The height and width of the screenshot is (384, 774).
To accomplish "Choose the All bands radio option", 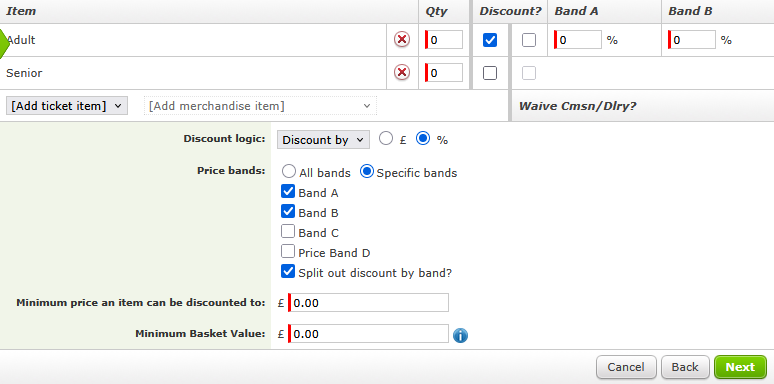I will 289,172.
